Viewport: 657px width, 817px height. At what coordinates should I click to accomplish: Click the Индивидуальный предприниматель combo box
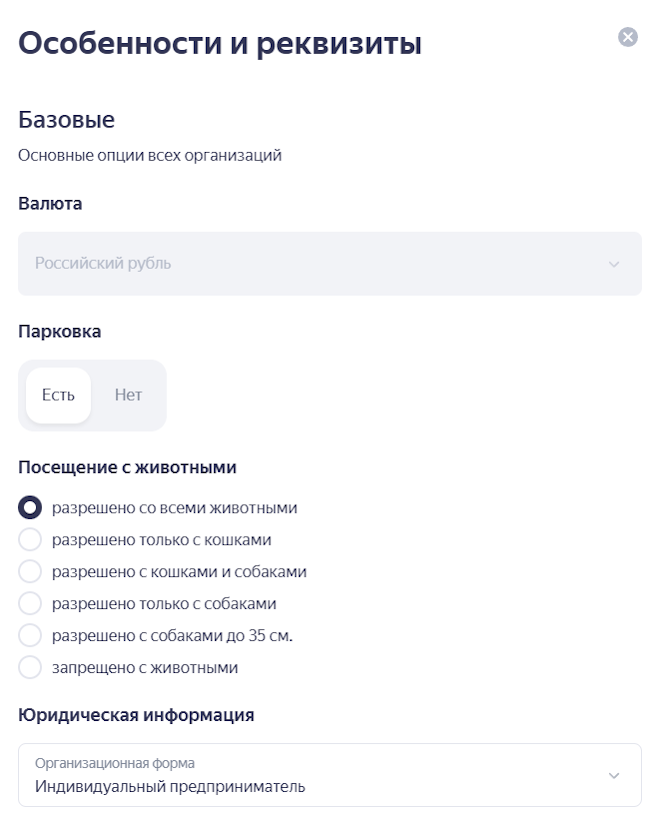tap(330, 775)
